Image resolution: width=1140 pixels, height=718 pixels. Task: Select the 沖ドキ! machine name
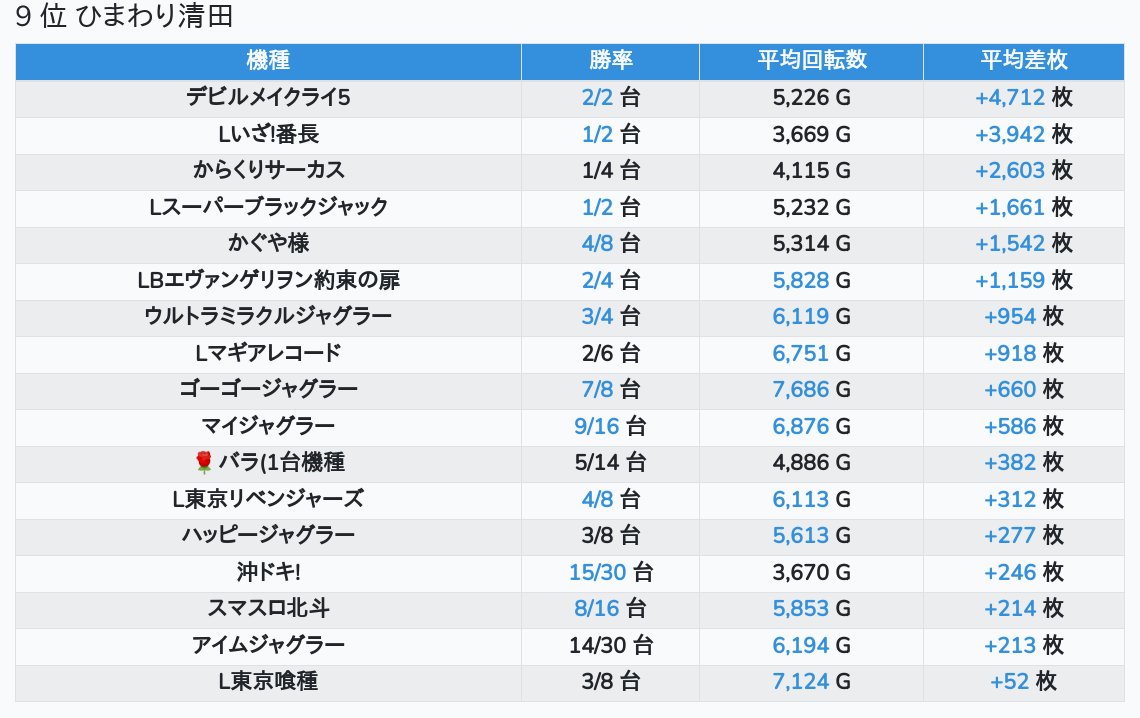coord(268,572)
